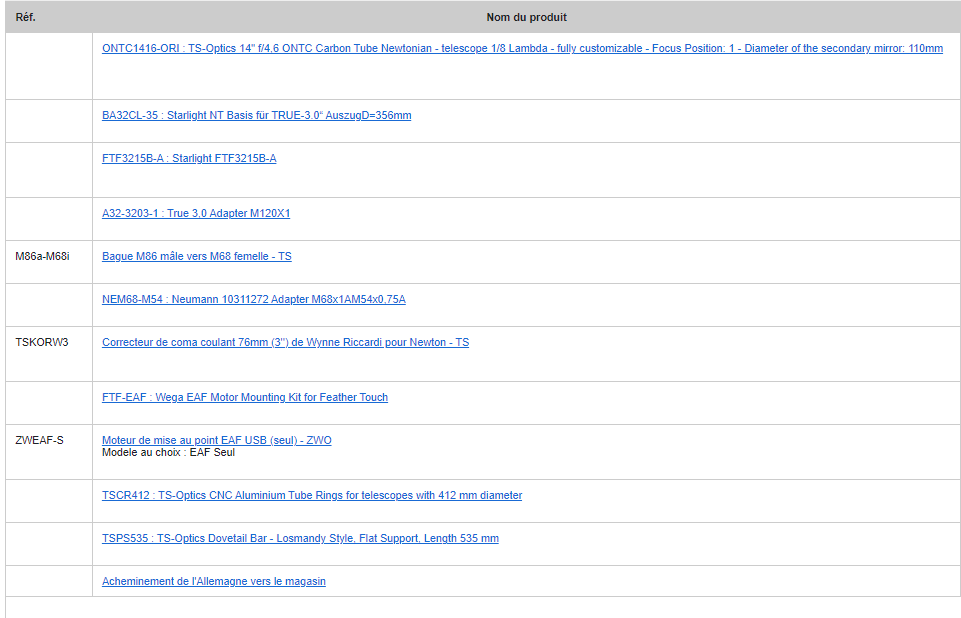
Task: Click the 'Nom du produit' column header
Action: (x=526, y=17)
